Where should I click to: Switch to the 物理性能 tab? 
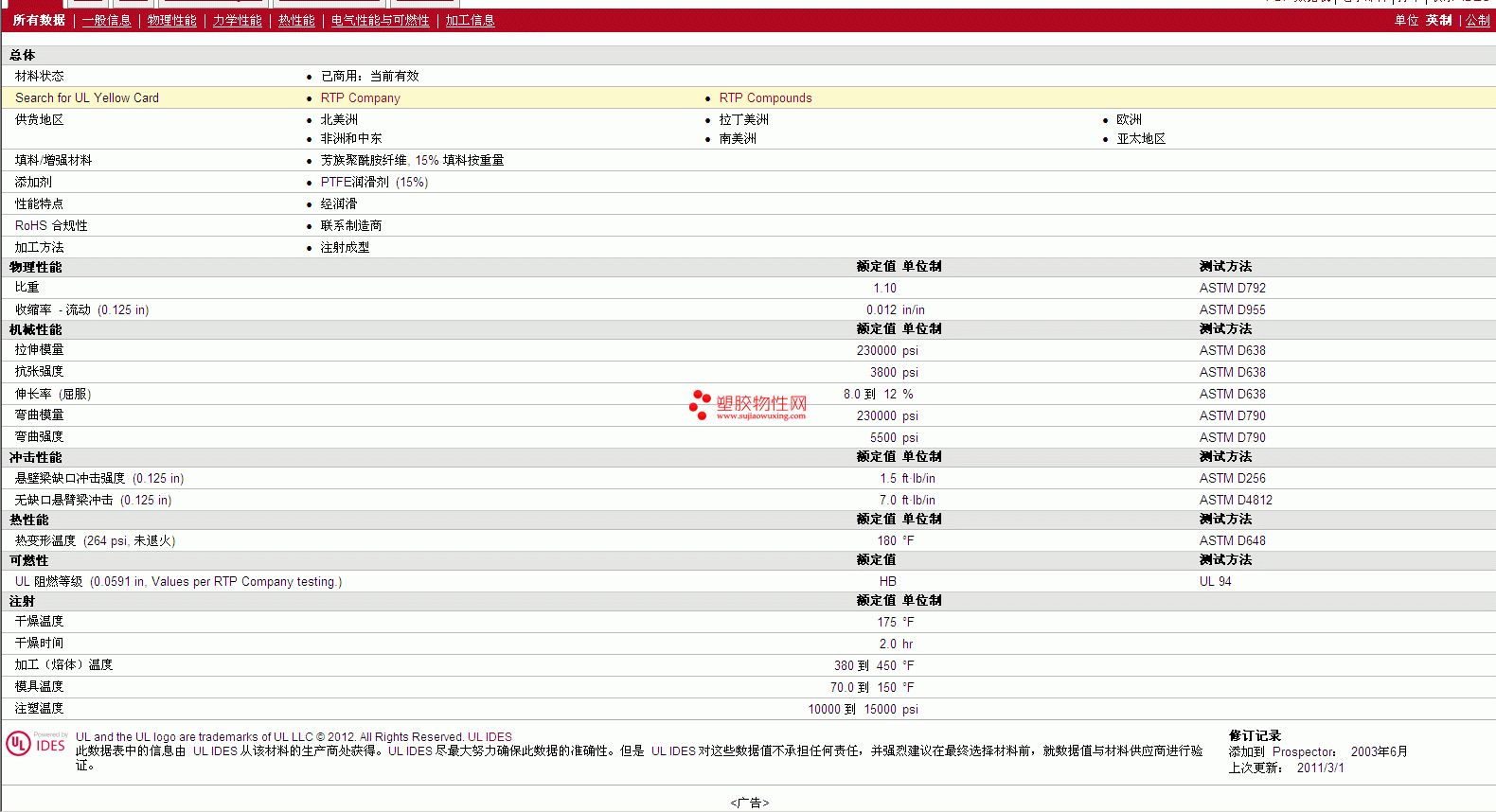click(171, 20)
